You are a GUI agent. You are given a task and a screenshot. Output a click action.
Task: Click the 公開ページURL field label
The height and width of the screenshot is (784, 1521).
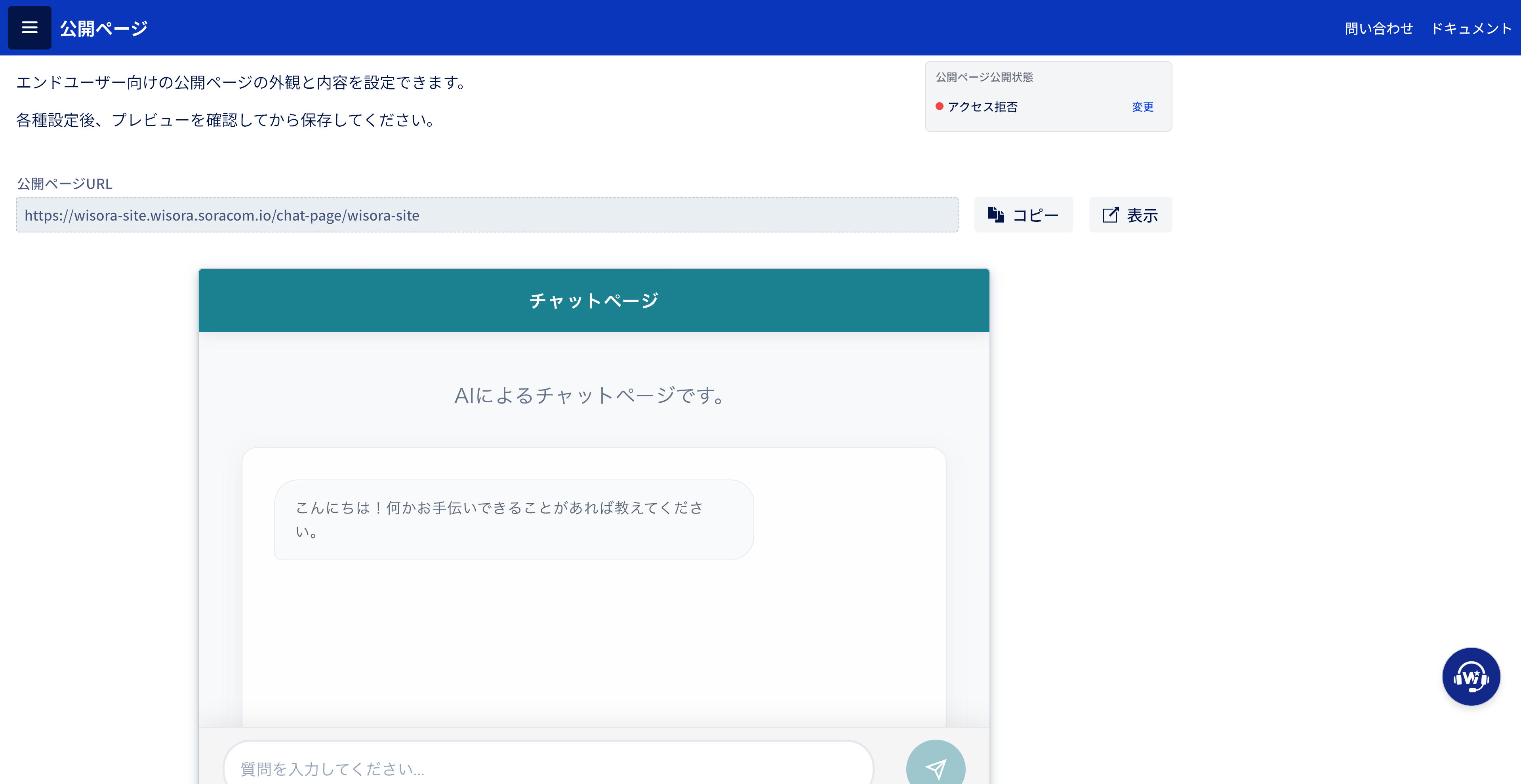coord(64,184)
